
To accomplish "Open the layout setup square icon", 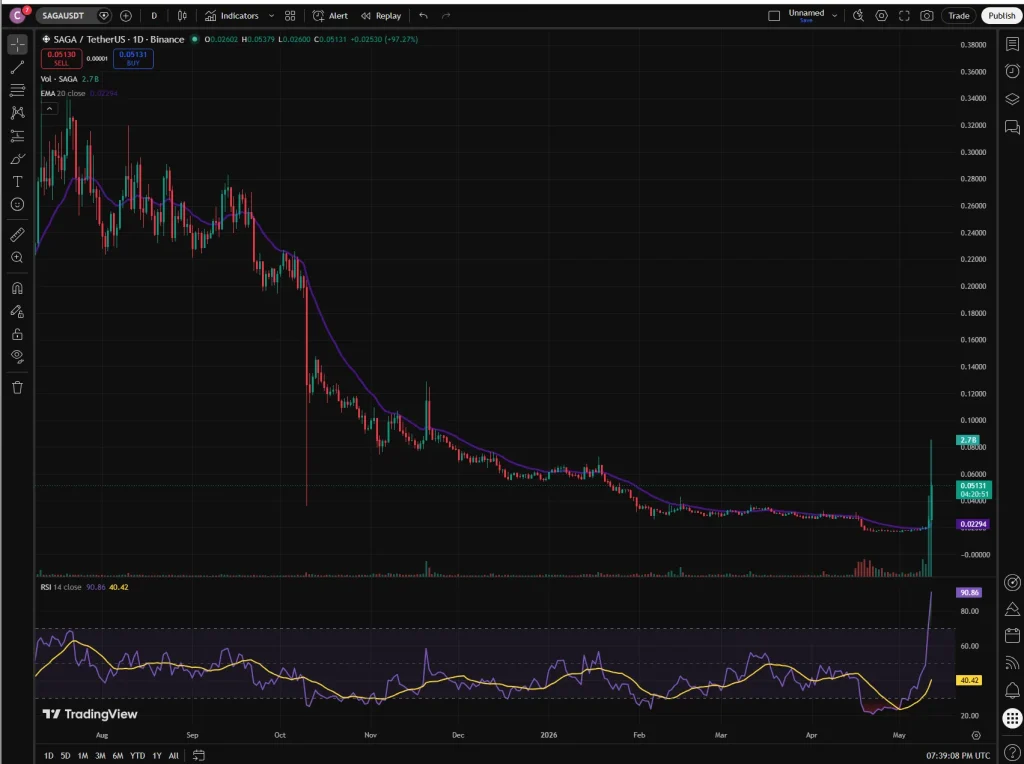I will (774, 16).
